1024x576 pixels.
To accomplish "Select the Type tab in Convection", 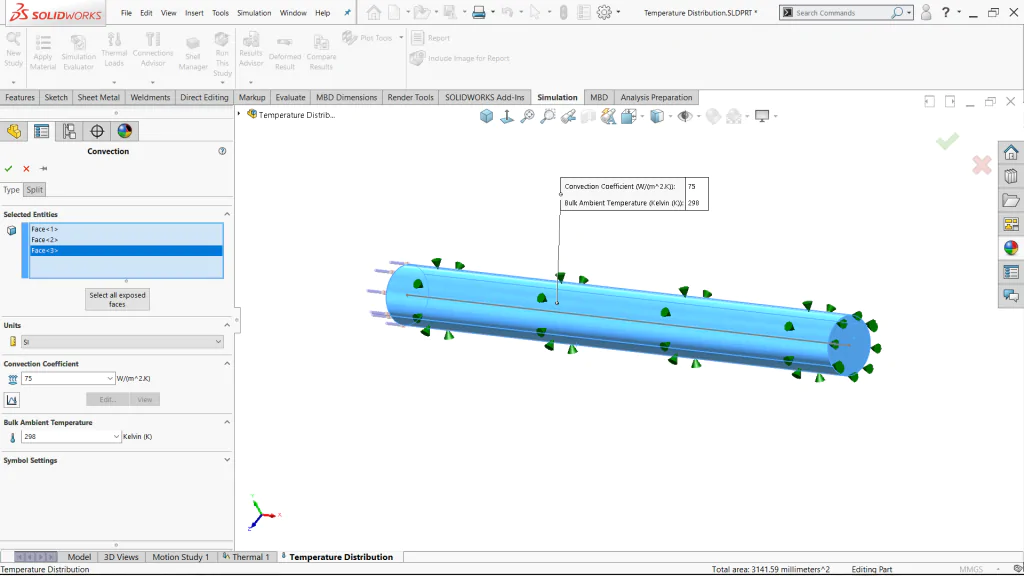I will [x=11, y=189].
